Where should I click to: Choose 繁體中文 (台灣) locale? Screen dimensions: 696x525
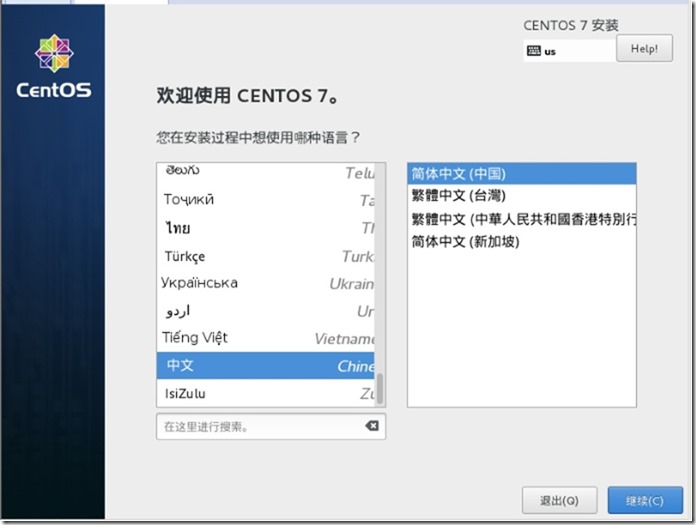tap(522, 195)
